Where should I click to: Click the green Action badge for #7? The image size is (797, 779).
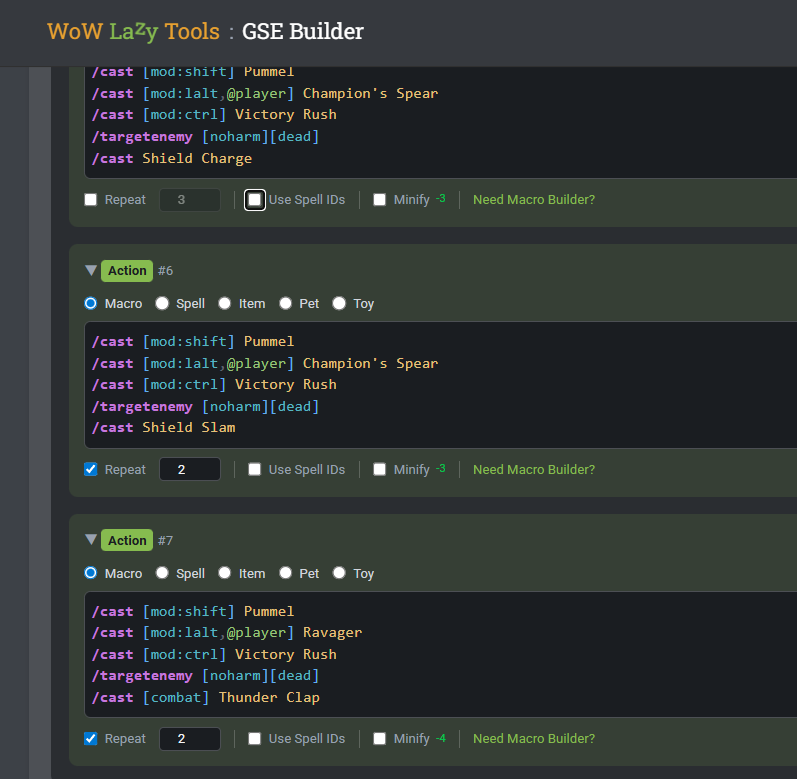[127, 540]
